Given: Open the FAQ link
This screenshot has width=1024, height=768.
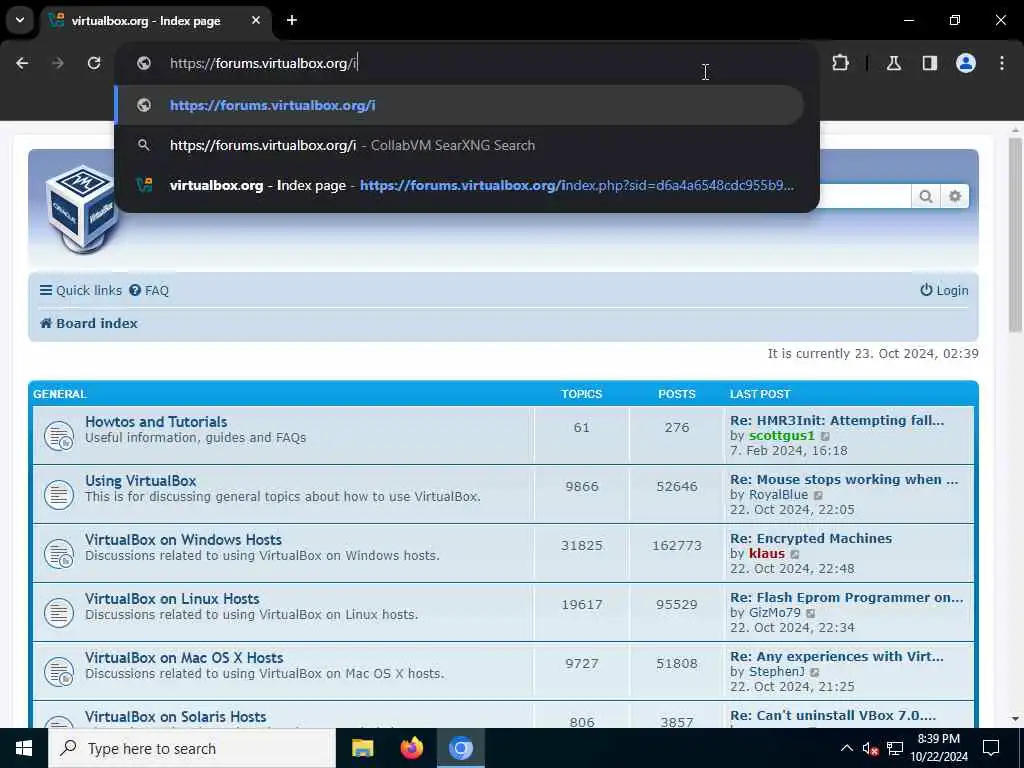Looking at the screenshot, I should click(x=149, y=291).
